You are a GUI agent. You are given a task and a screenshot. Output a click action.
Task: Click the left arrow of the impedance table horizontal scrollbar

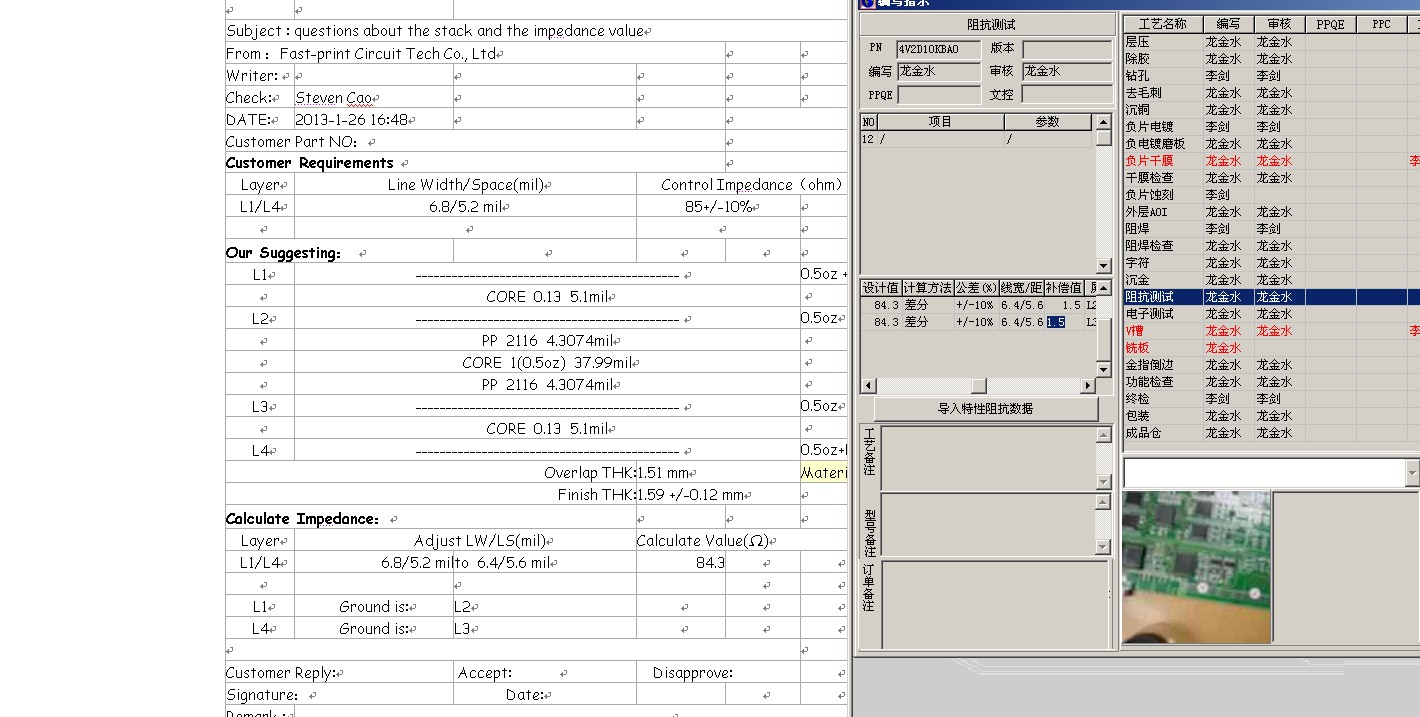pos(868,386)
